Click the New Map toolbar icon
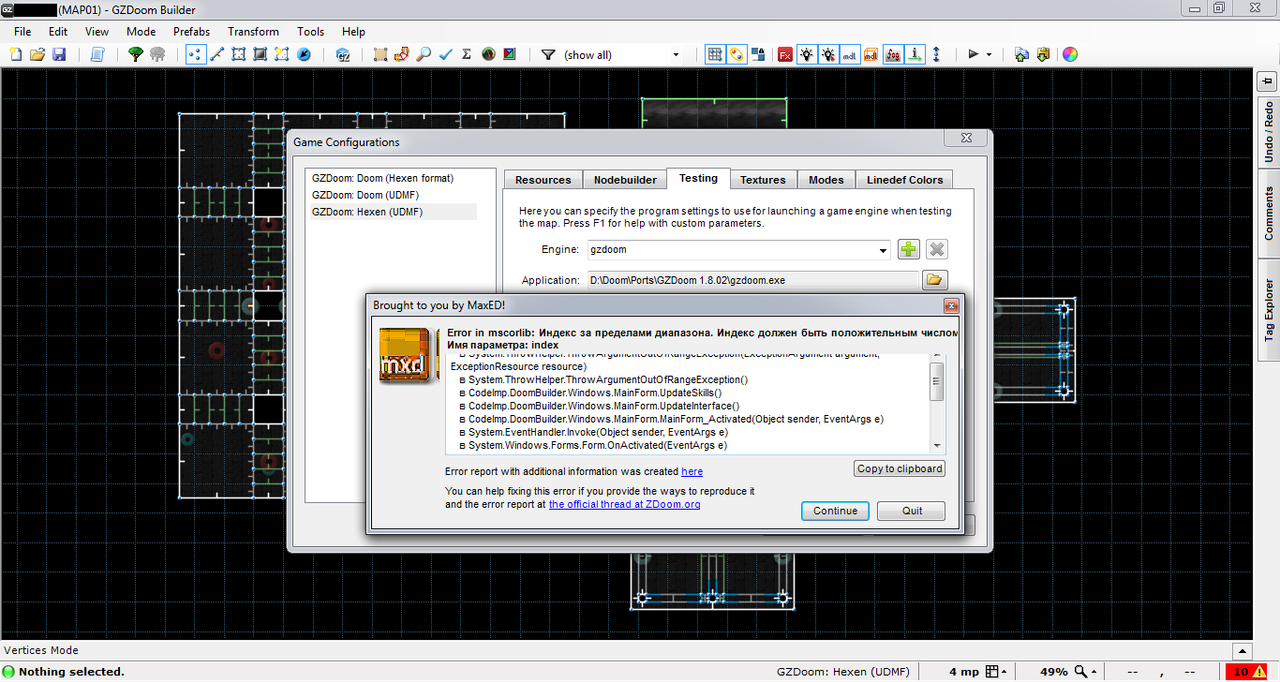 (16, 55)
